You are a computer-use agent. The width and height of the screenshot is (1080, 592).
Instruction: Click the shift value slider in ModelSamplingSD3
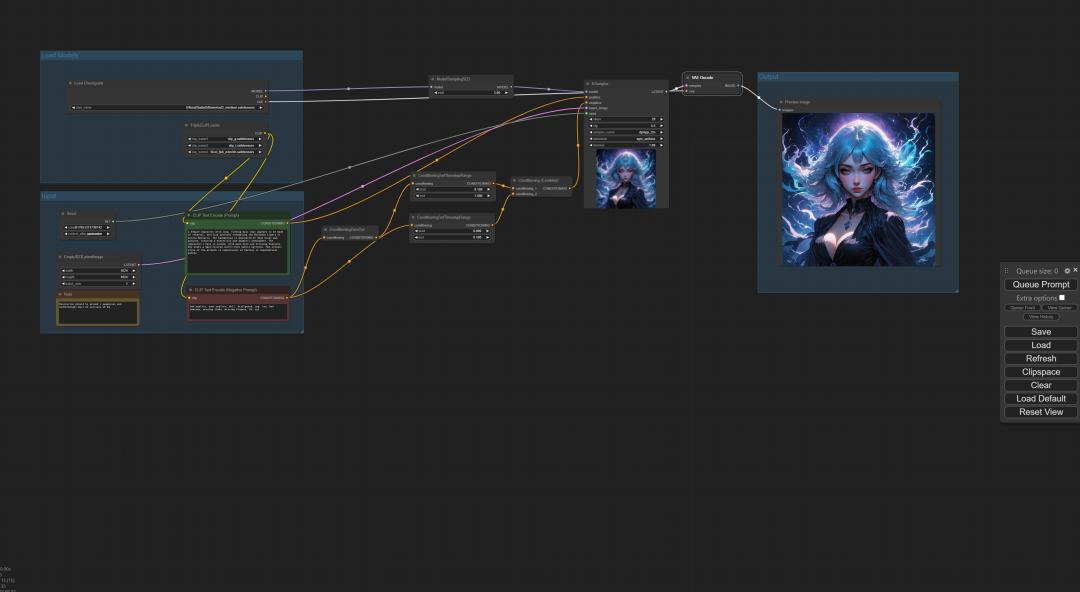pyautogui.click(x=470, y=93)
